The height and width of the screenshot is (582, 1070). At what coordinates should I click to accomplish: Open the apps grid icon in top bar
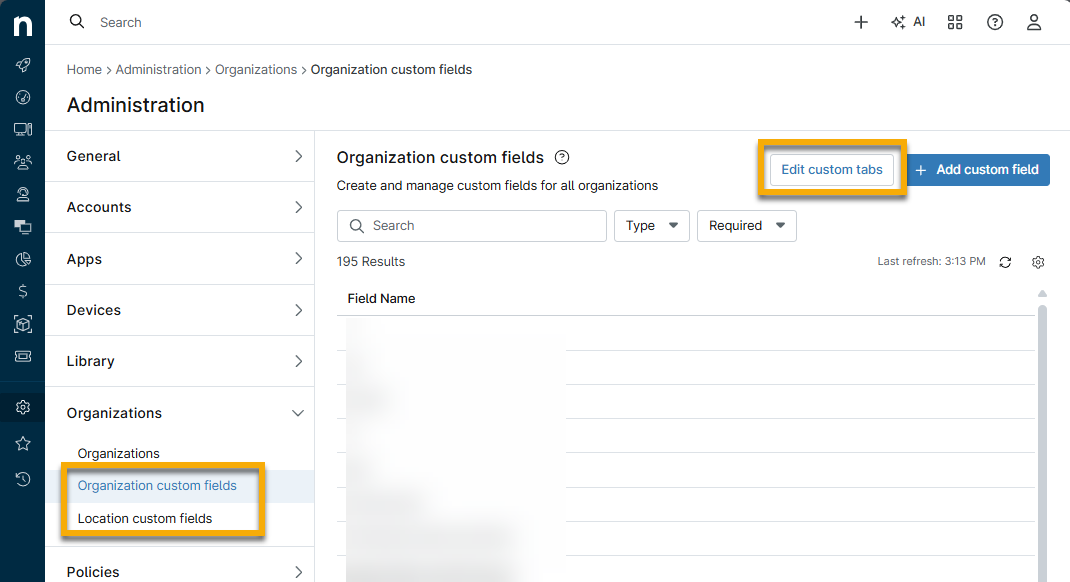[x=955, y=21]
